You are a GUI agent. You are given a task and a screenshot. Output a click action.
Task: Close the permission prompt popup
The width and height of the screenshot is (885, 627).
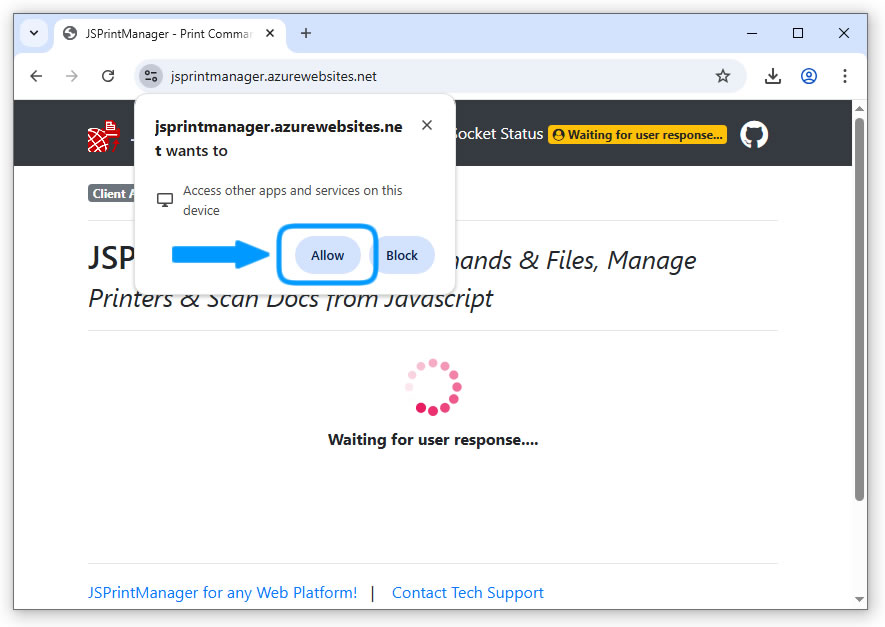(x=427, y=125)
